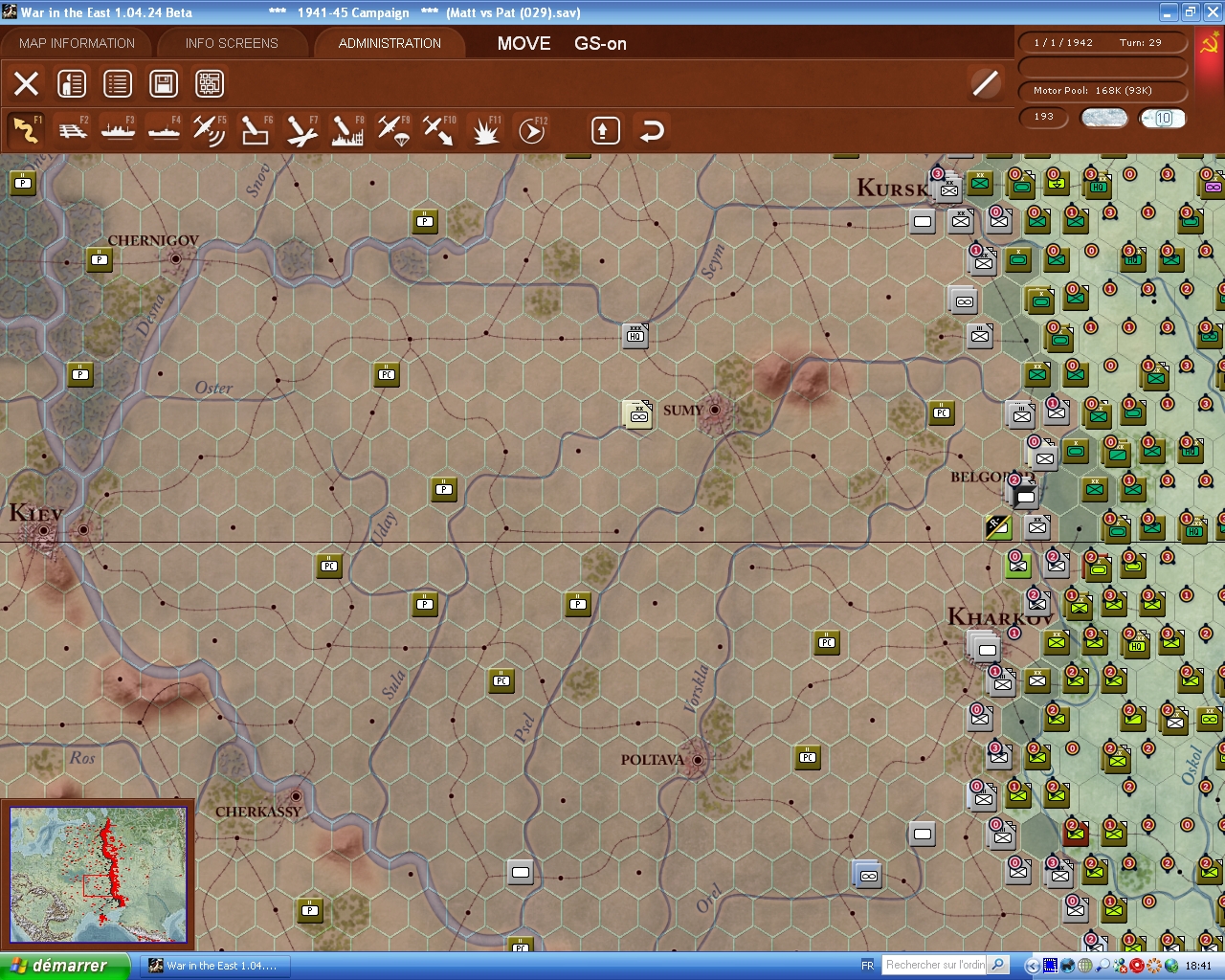Click the Chernigov city hex

click(x=176, y=258)
